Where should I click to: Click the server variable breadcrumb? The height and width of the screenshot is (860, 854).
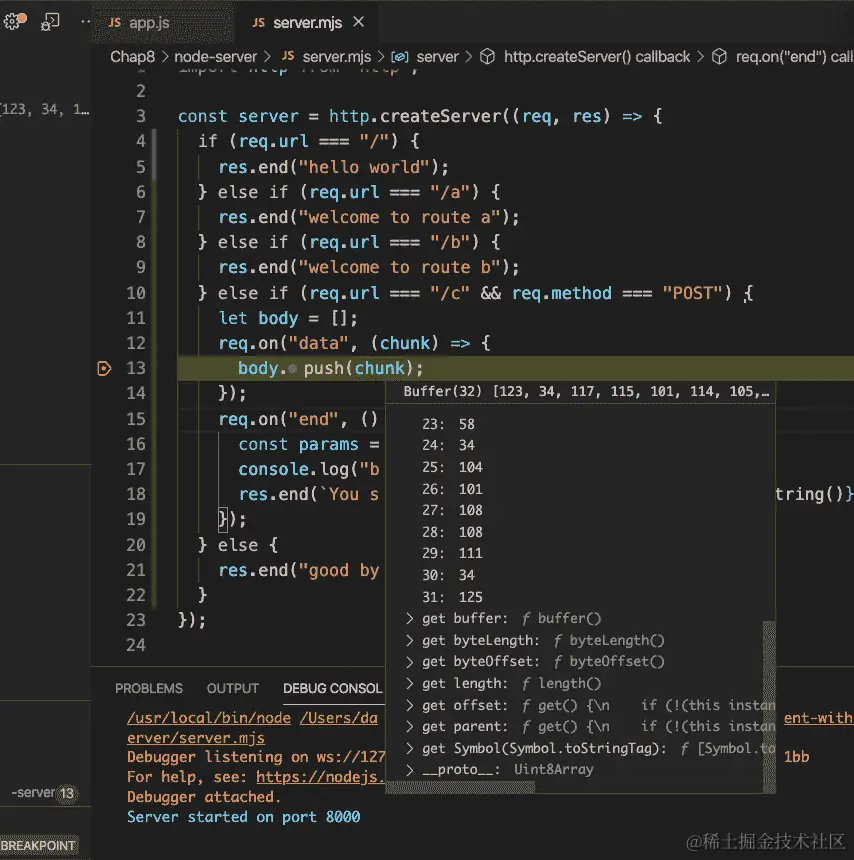(425, 56)
